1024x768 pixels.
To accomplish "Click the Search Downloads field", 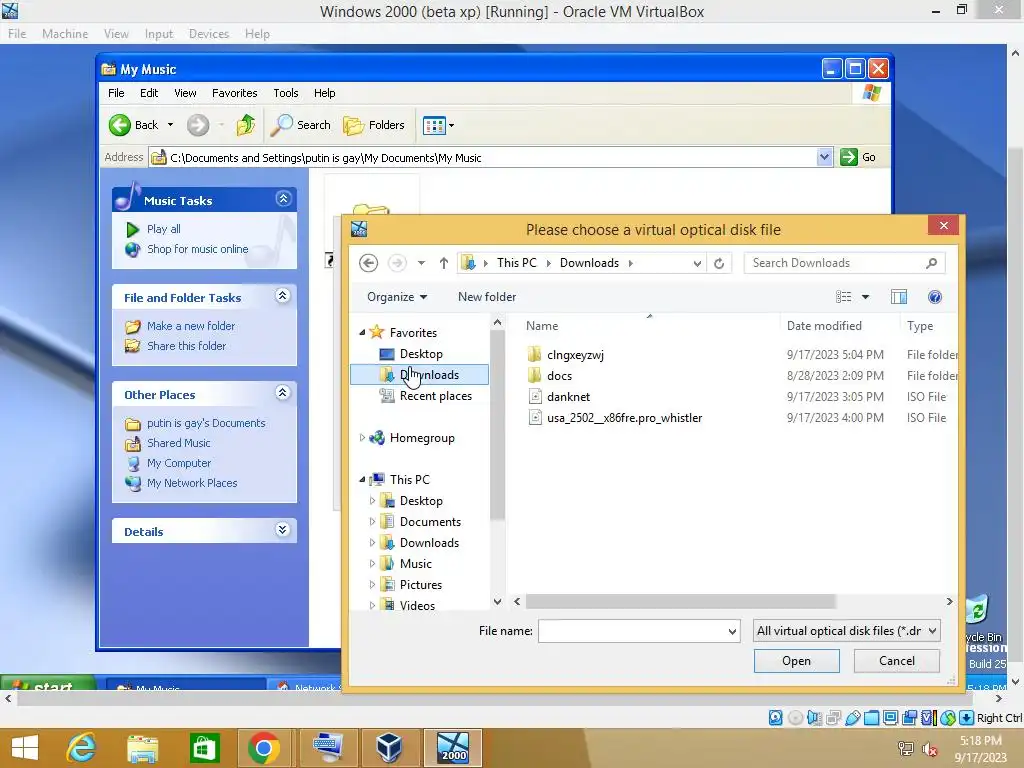I will [x=844, y=263].
